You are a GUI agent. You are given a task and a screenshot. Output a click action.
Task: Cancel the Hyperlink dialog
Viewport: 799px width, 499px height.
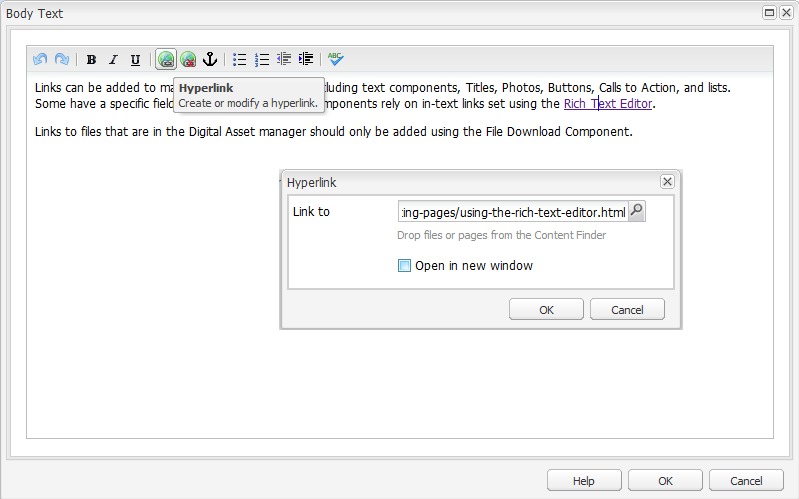627,310
